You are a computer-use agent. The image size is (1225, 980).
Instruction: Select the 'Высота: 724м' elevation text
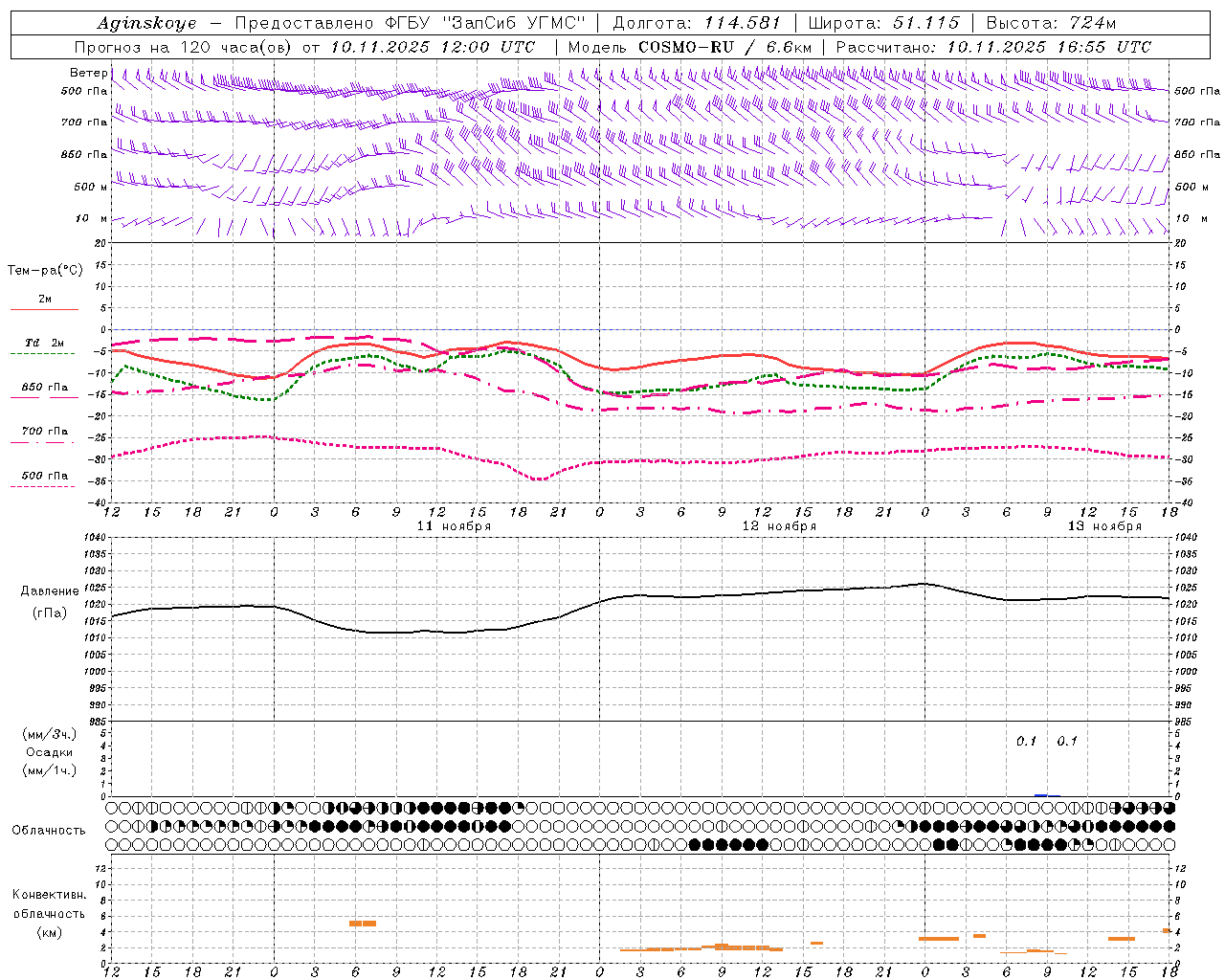[1051, 23]
